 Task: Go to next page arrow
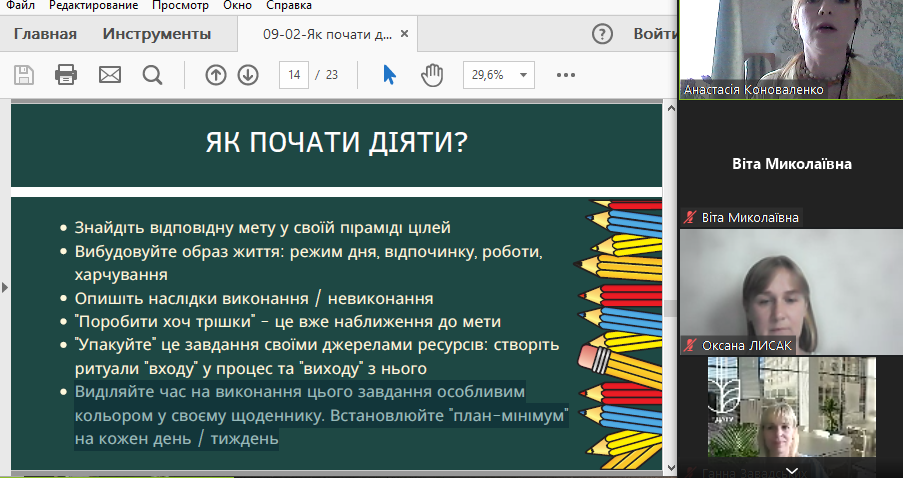pos(248,75)
